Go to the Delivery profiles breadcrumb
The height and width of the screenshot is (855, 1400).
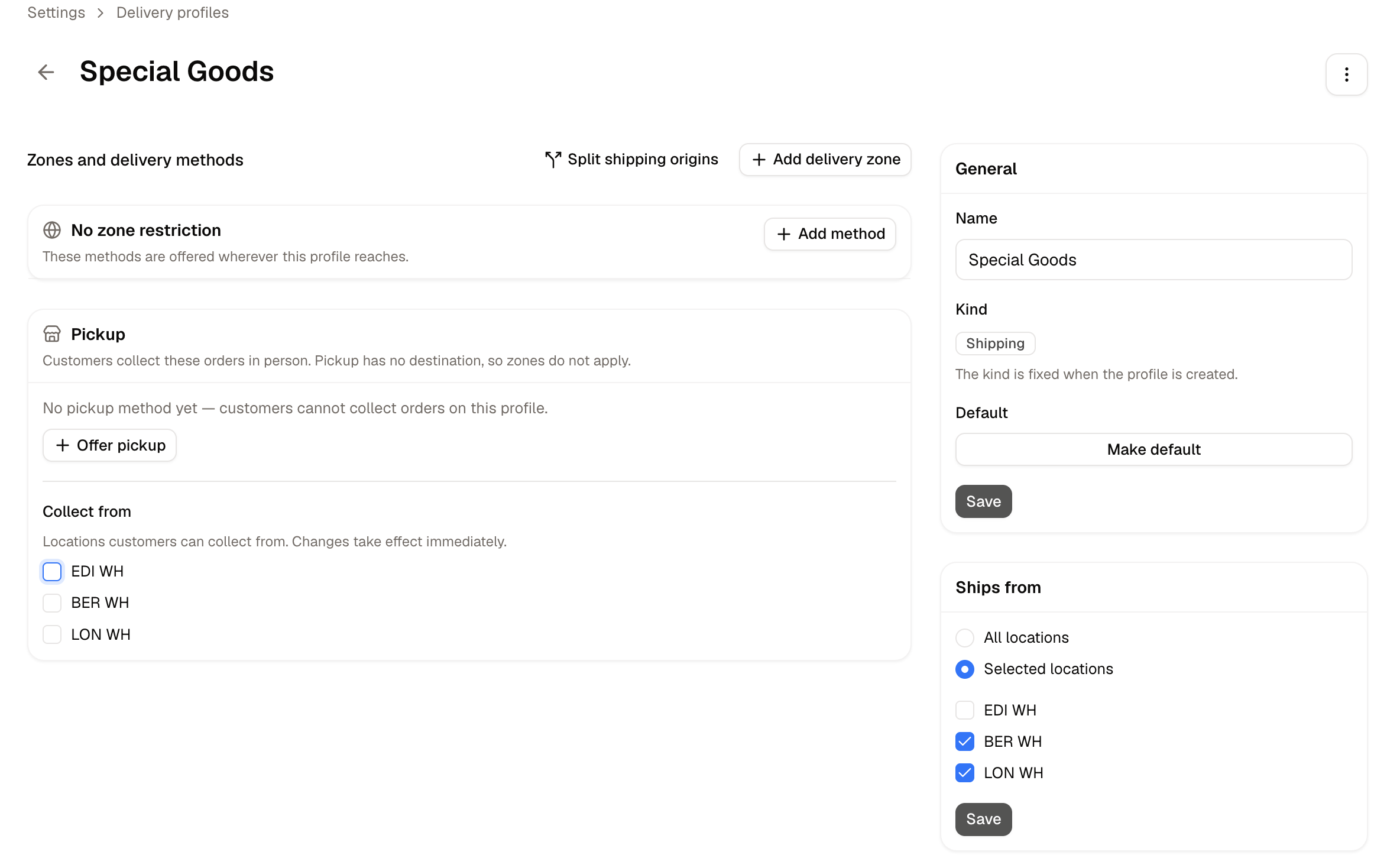coord(173,12)
